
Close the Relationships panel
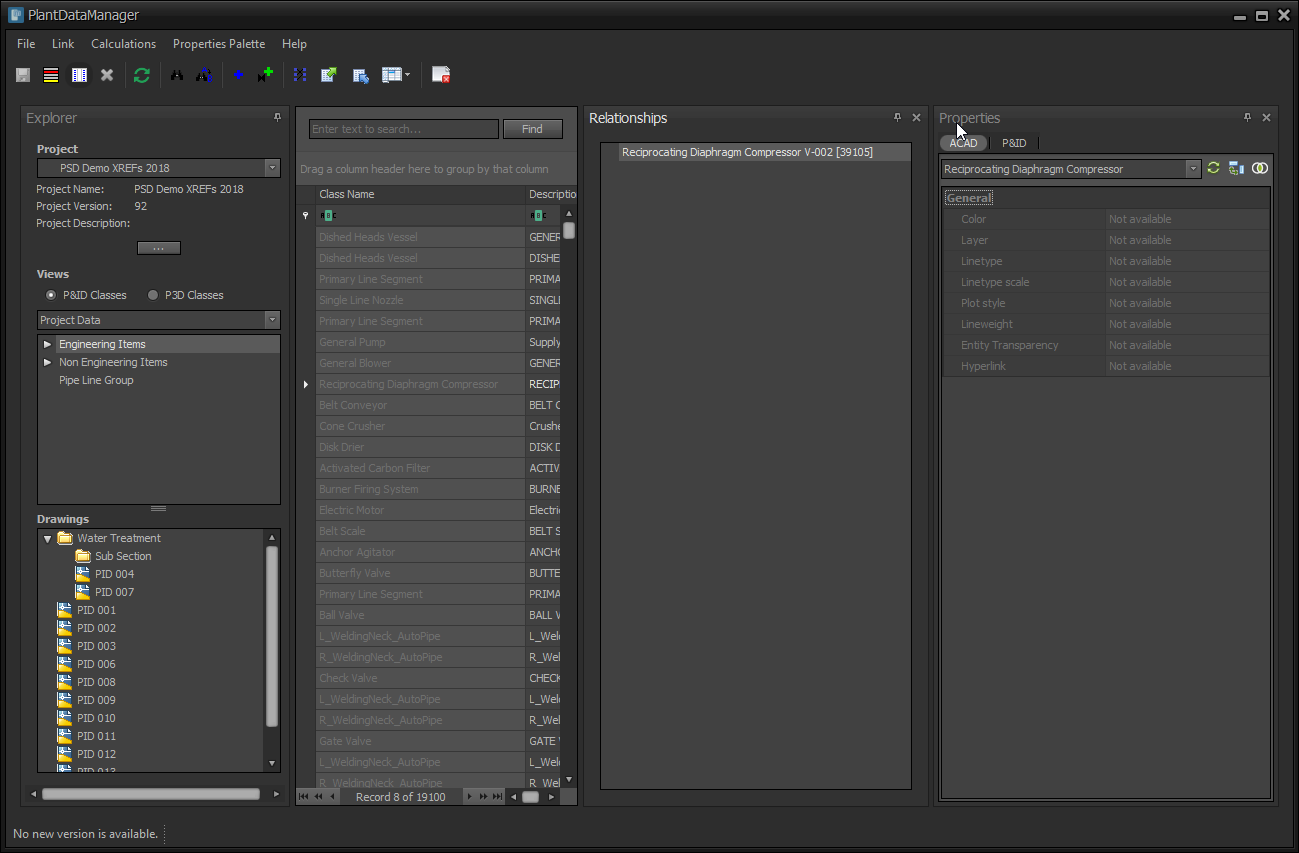916,117
